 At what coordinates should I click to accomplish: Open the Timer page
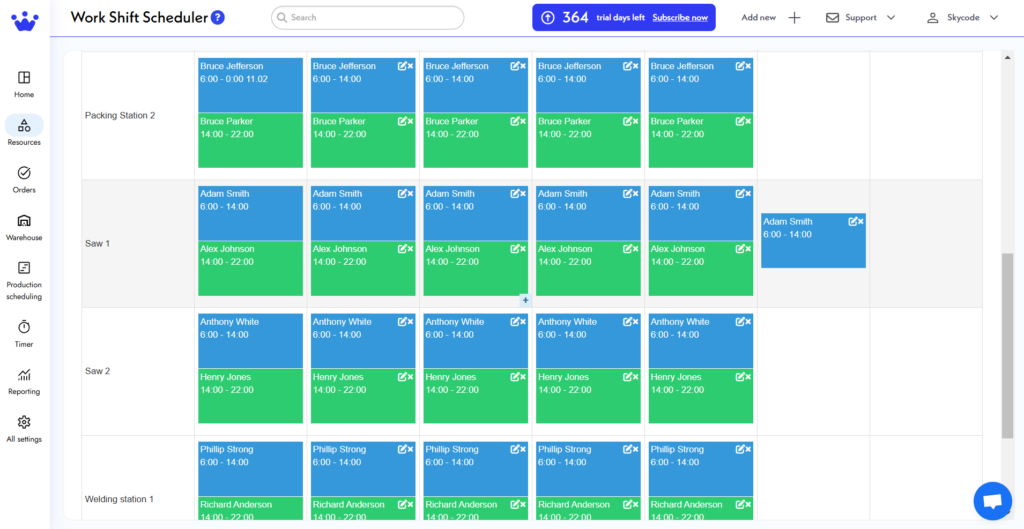[24, 334]
